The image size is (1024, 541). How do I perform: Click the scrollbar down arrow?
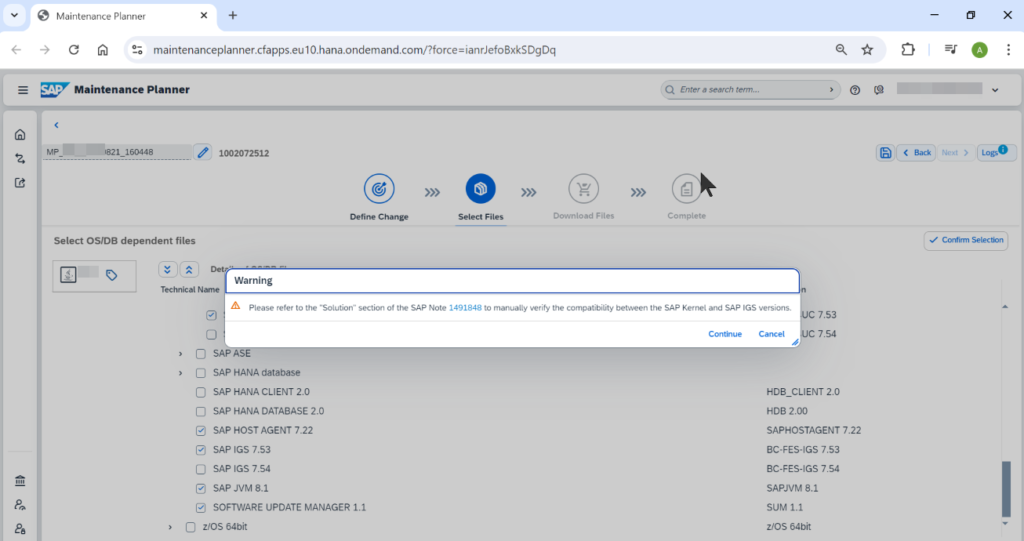coord(1006,523)
